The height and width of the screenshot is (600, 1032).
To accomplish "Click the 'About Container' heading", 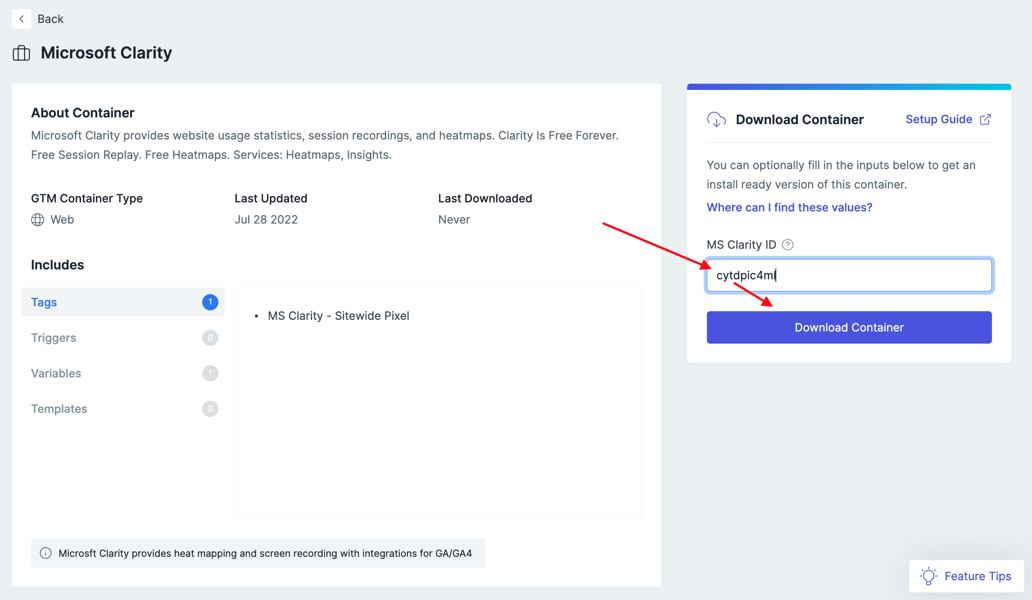I will coord(83,113).
